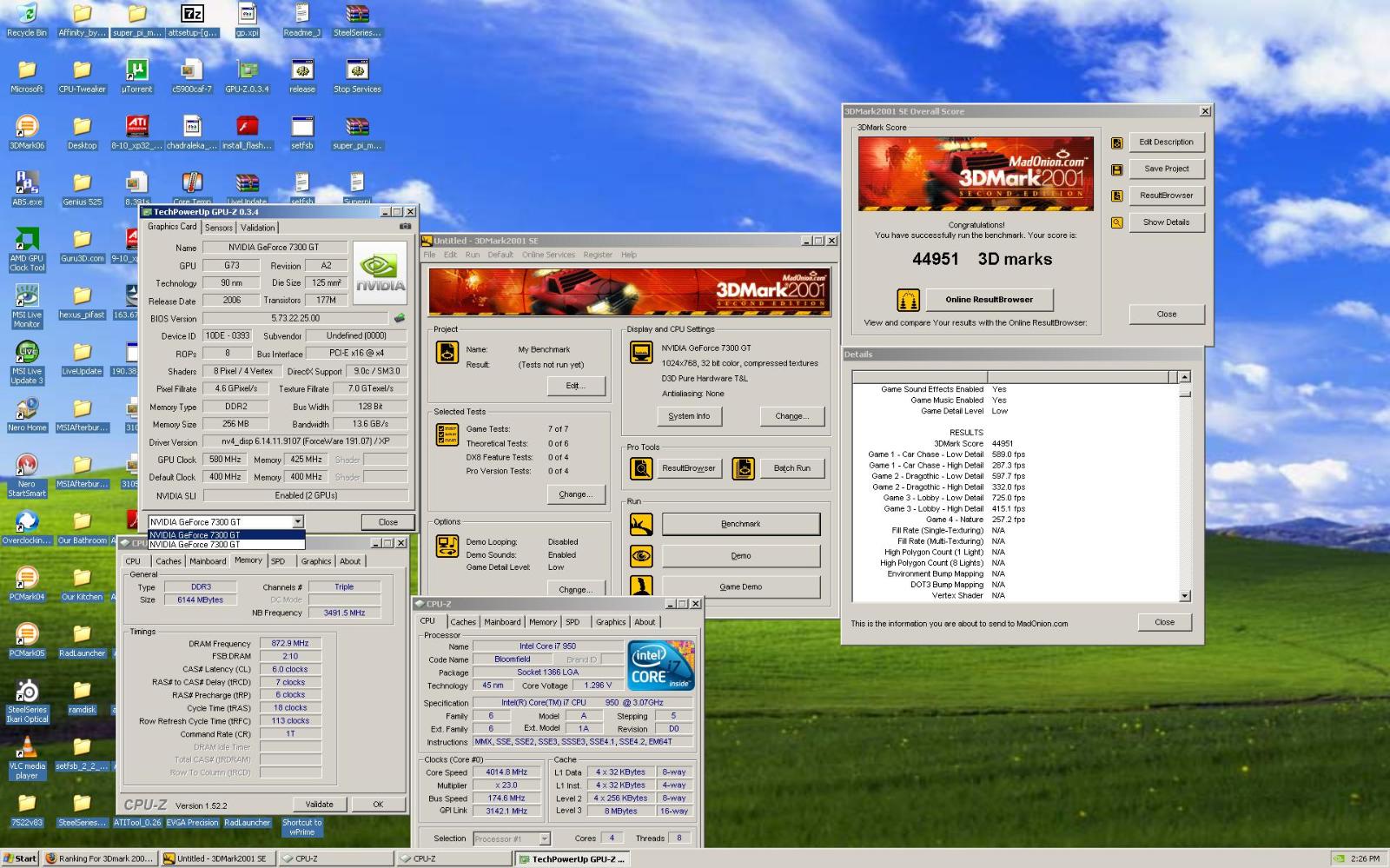Open the Help menu in 3DMark2001 SE
Image resolution: width=1390 pixels, height=868 pixels.
pyautogui.click(x=629, y=255)
